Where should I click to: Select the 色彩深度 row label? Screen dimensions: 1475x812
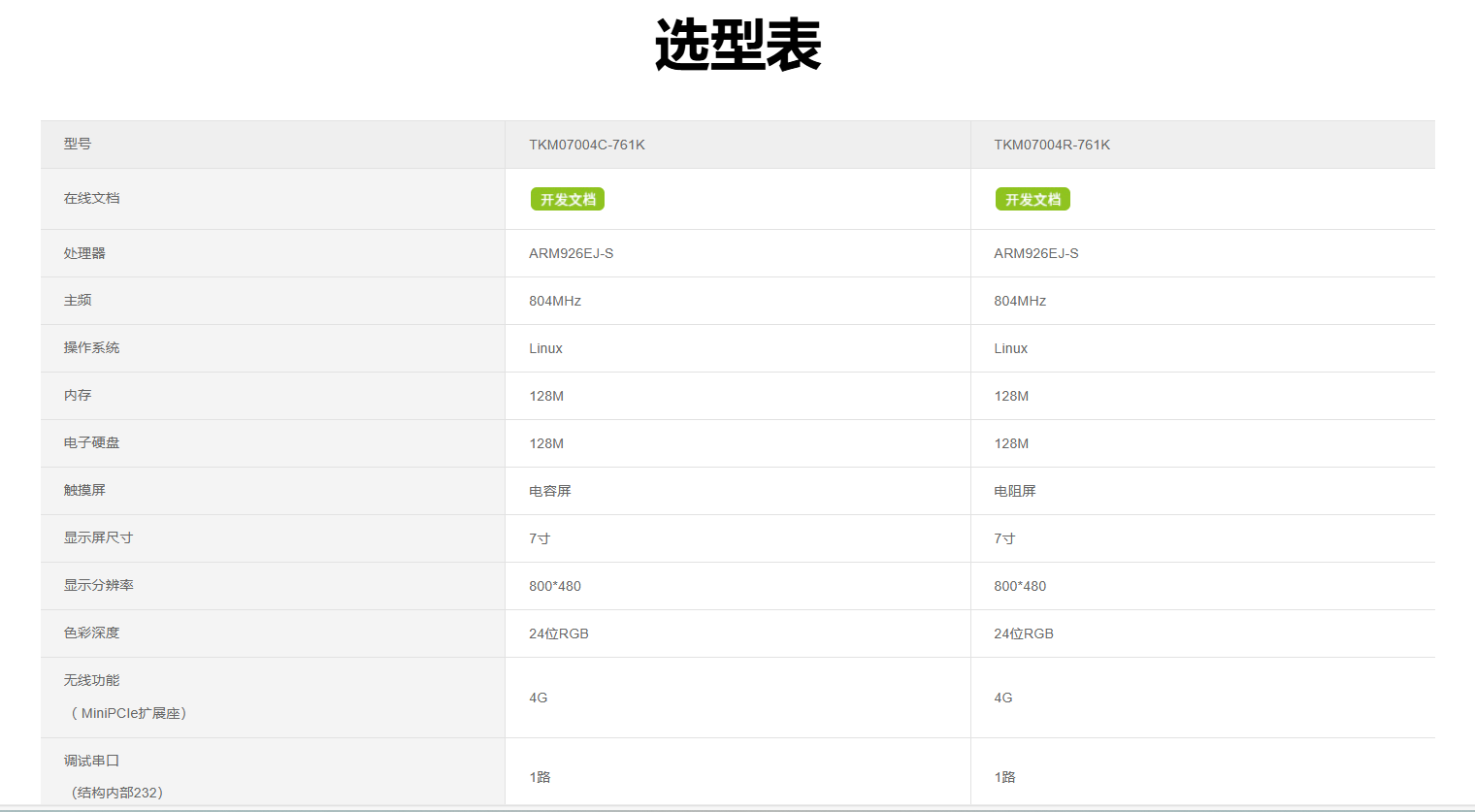tap(92, 633)
